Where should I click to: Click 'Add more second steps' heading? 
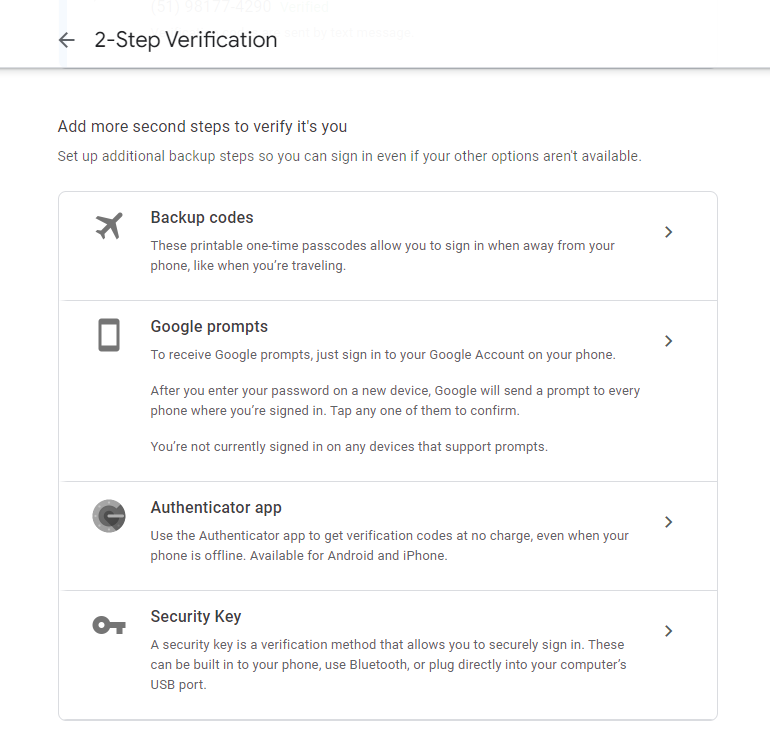(202, 127)
